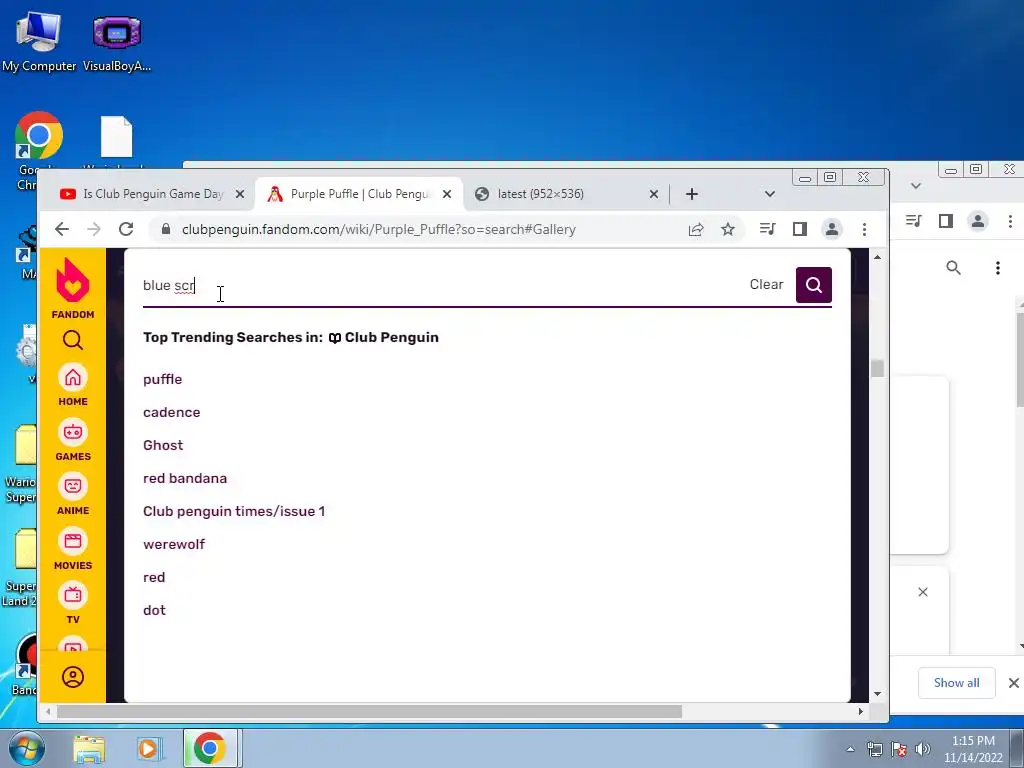Close the 'latest (952×536)' tab

[654, 194]
